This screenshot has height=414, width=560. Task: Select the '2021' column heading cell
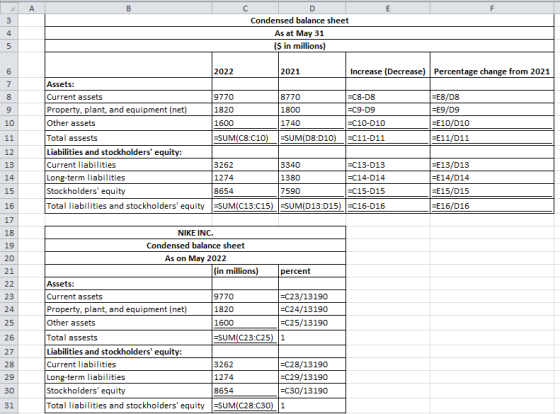pyautogui.click(x=312, y=65)
